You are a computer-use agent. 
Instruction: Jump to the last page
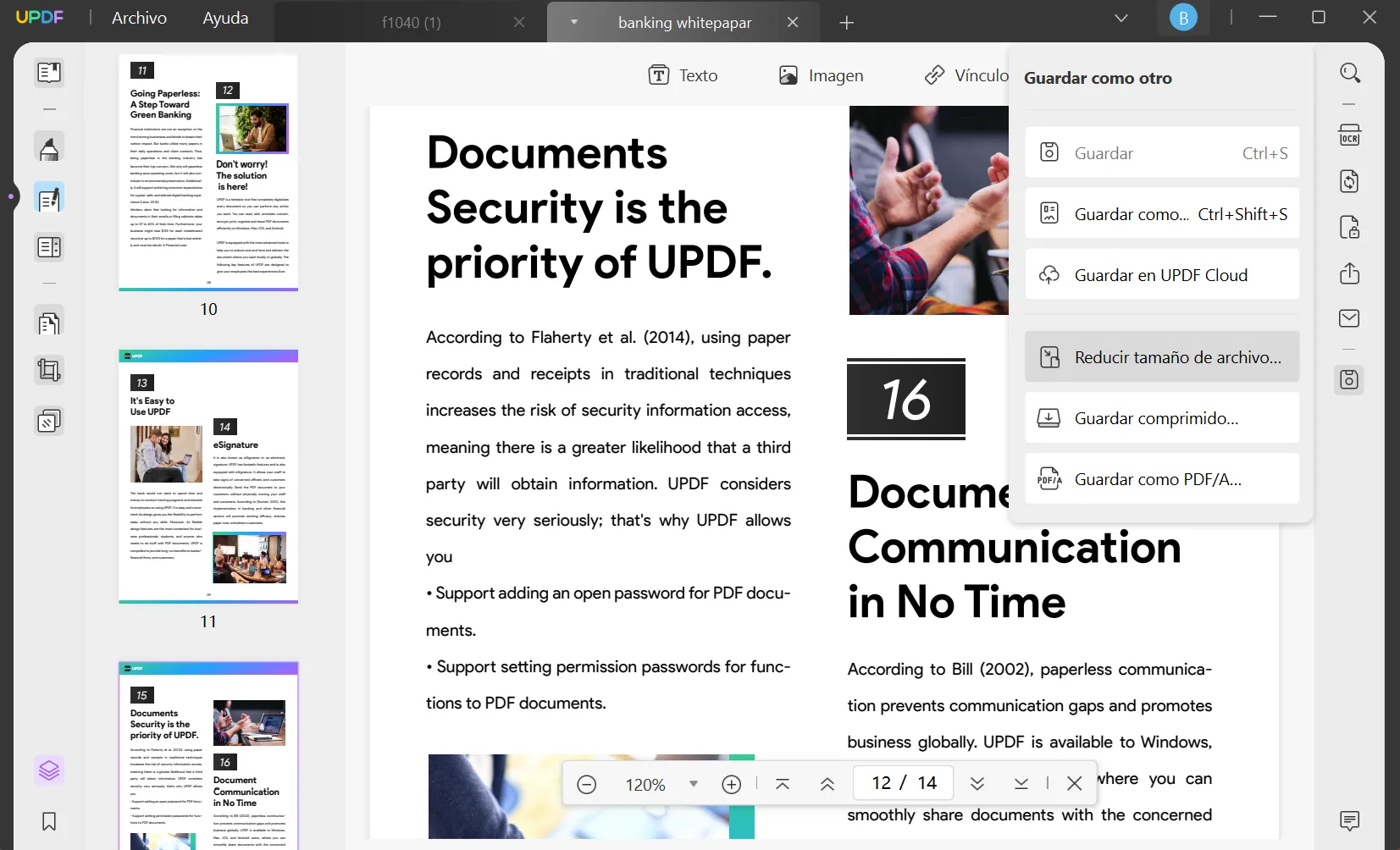(1021, 784)
